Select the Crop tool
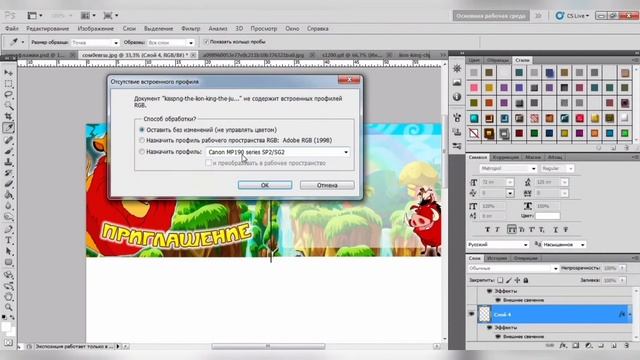640x360 pixels. pyautogui.click(x=8, y=117)
